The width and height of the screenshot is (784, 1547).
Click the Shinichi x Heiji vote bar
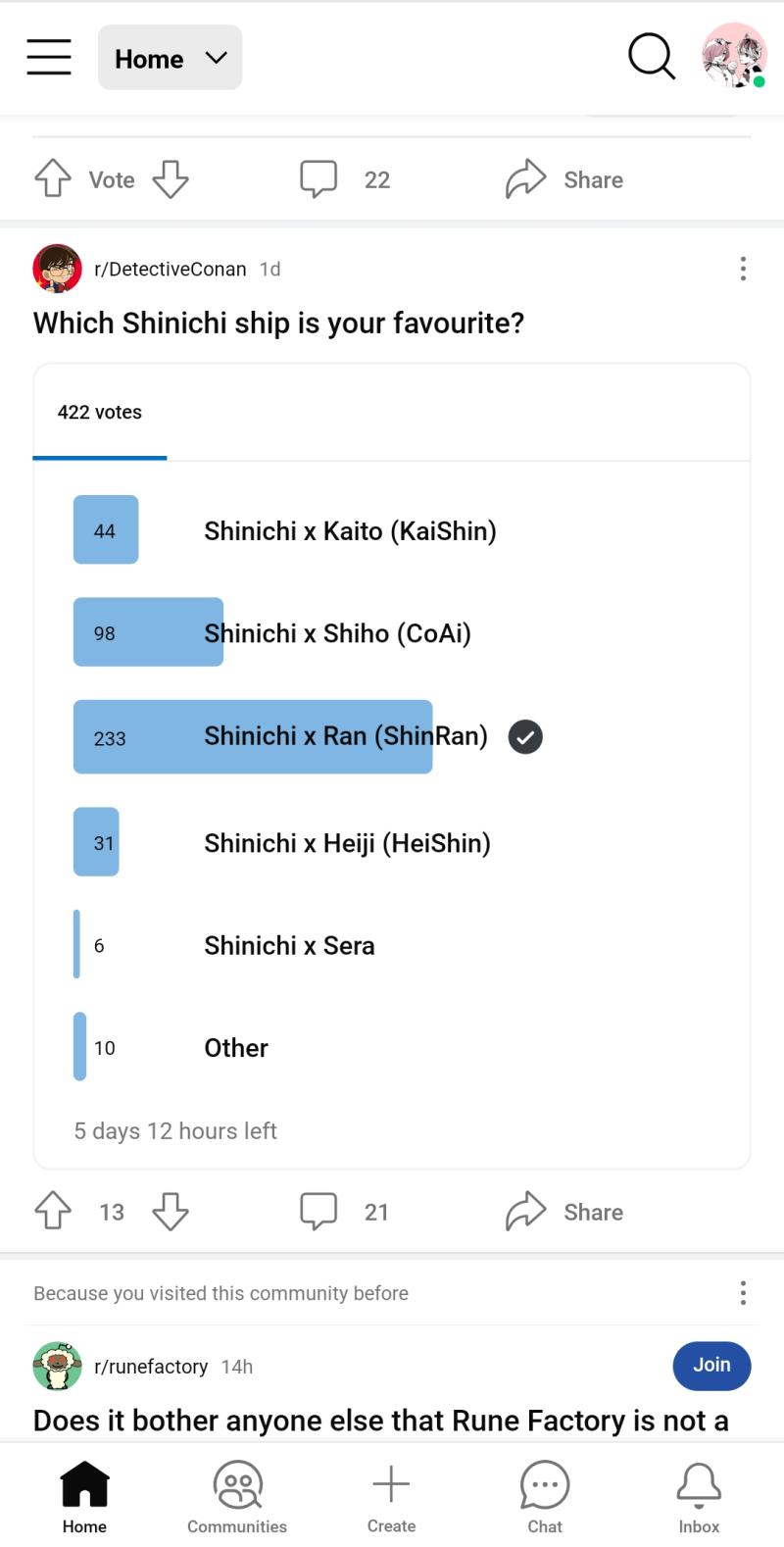[x=96, y=842]
